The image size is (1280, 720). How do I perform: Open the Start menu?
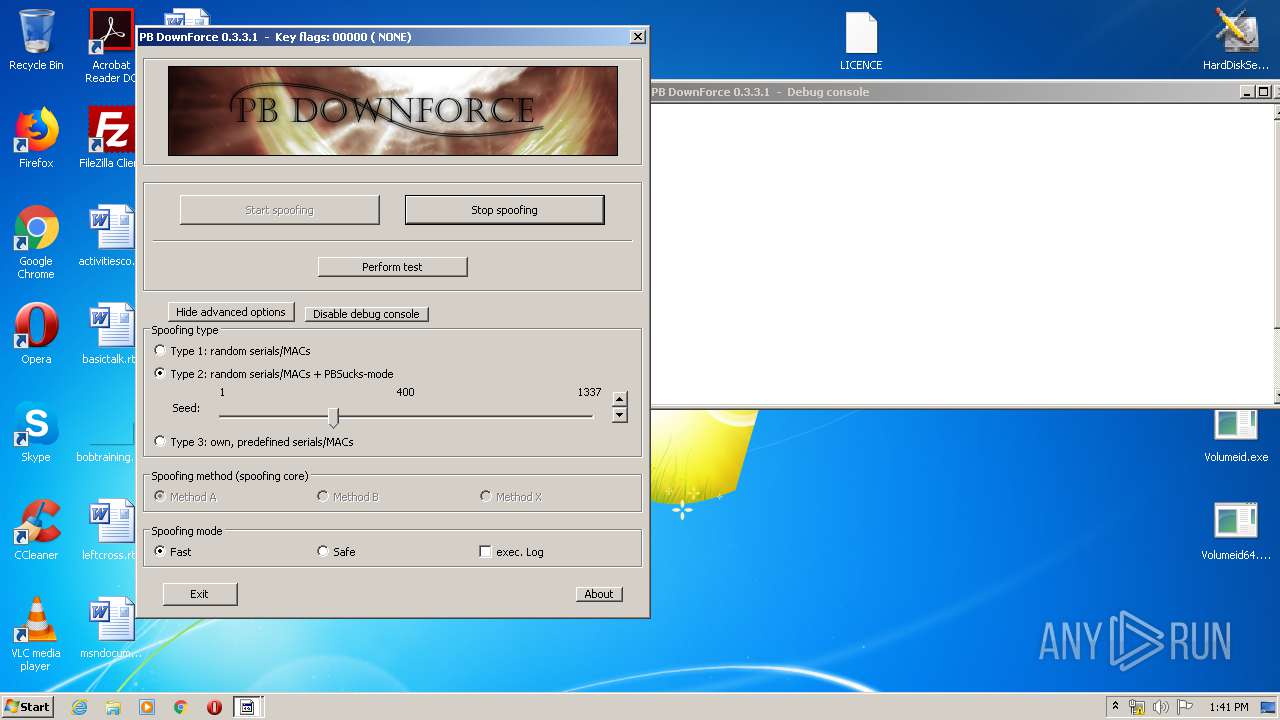tap(27, 707)
